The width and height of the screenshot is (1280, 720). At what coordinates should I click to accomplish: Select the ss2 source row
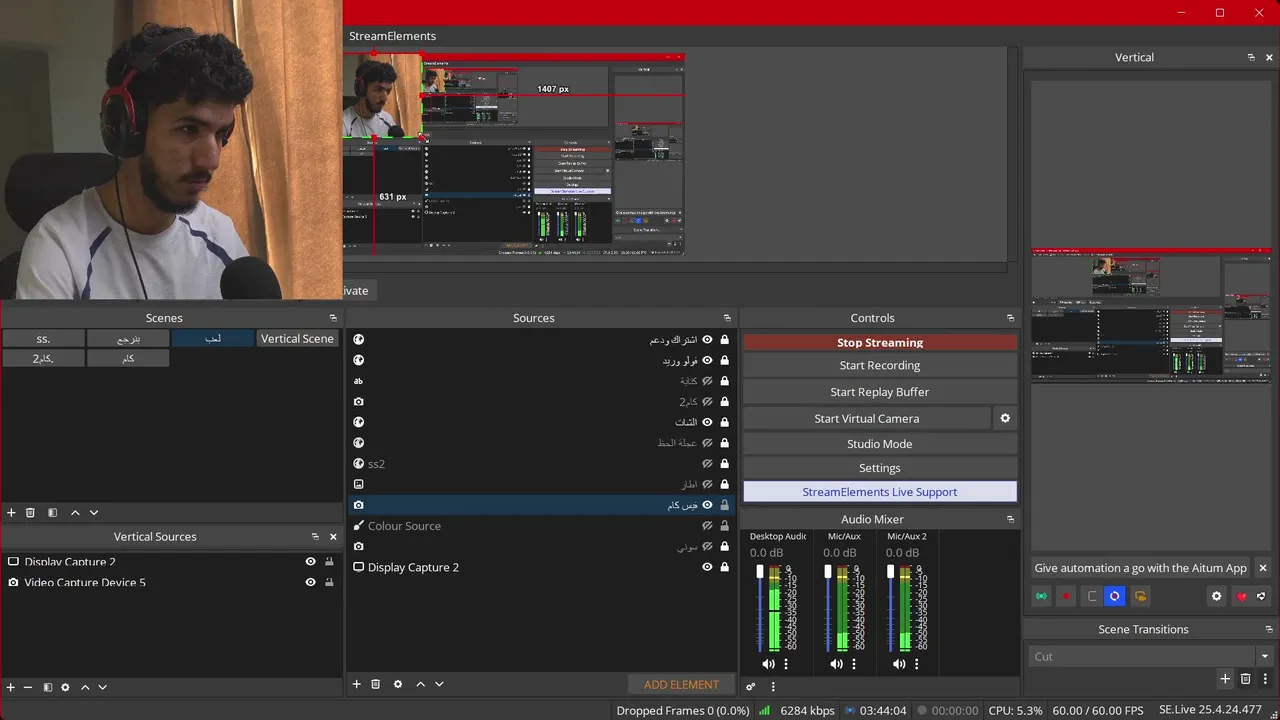(541, 464)
